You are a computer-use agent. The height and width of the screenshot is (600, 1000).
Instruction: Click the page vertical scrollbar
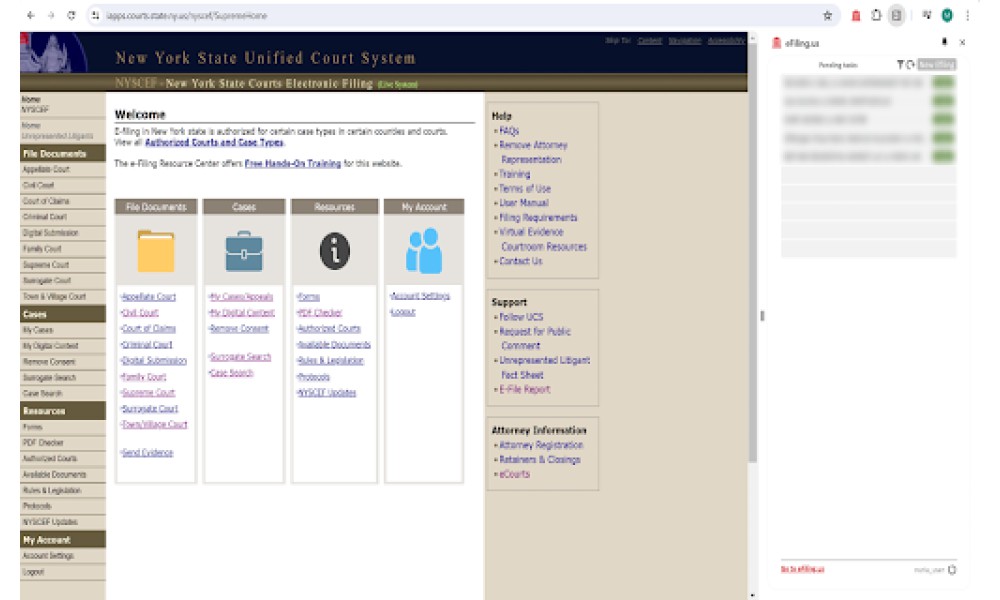tap(753, 252)
